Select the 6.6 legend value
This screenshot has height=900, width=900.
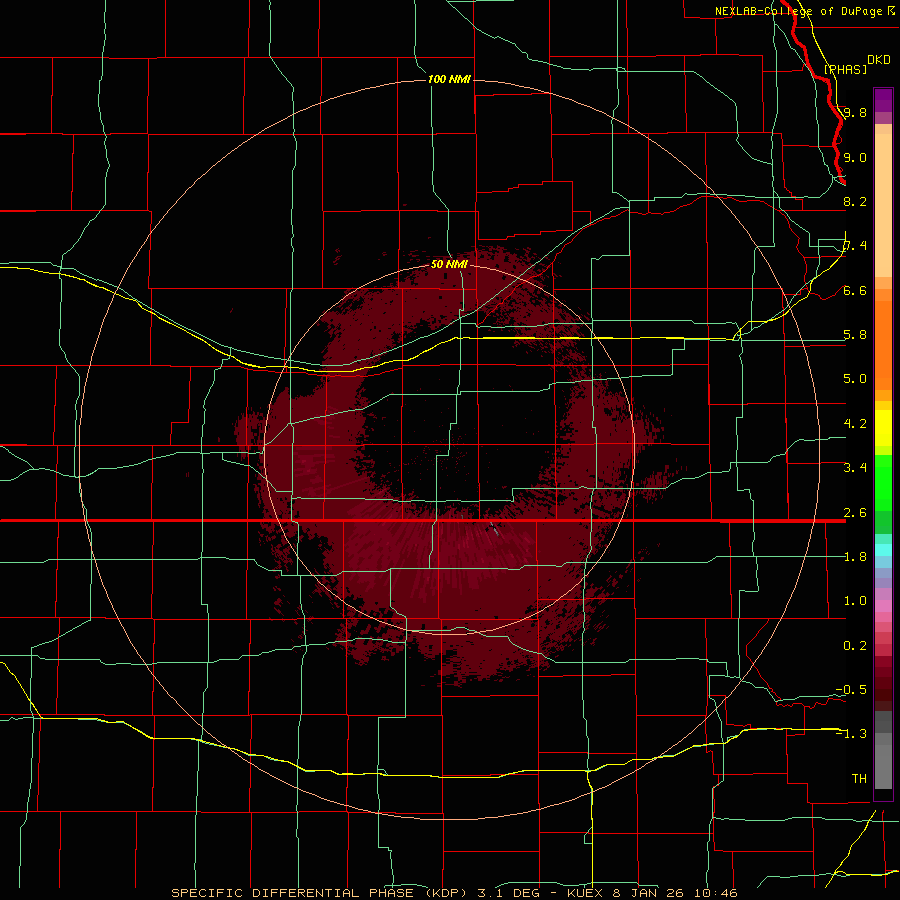855,290
